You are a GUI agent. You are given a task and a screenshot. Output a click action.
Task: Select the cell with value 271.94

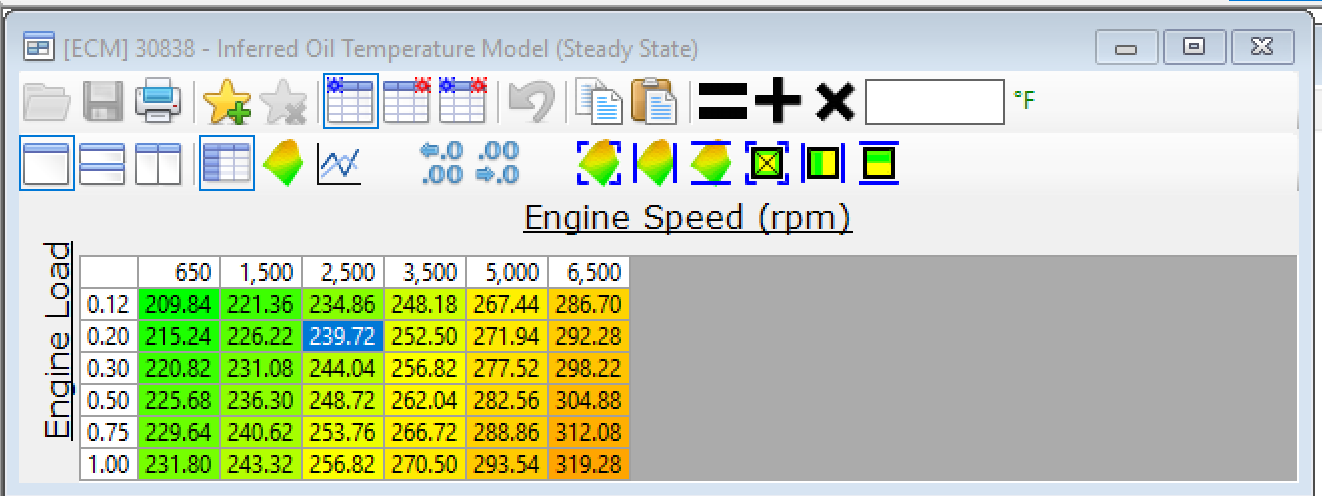pos(507,336)
